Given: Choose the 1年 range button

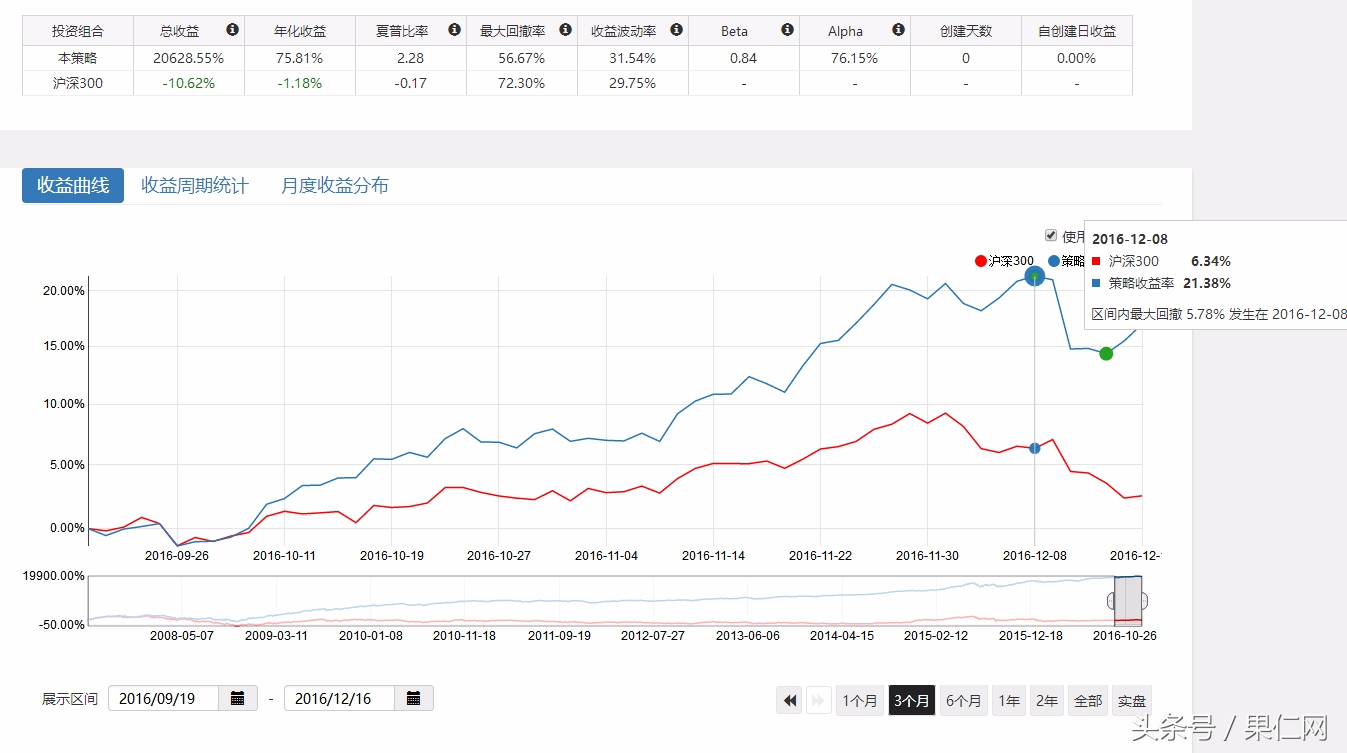Looking at the screenshot, I should pyautogui.click(x=1009, y=700).
